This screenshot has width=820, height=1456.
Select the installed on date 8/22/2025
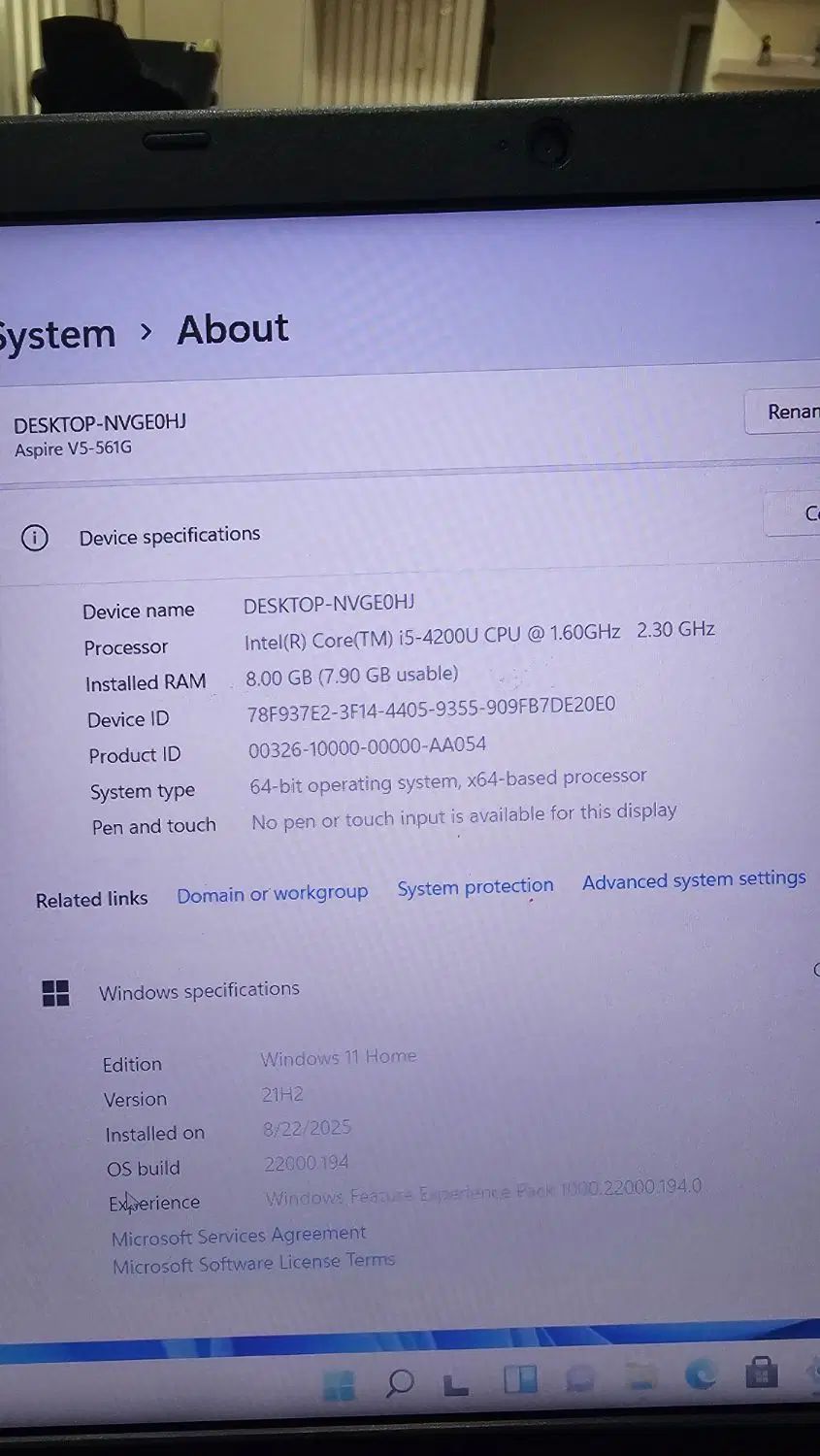coord(307,1128)
